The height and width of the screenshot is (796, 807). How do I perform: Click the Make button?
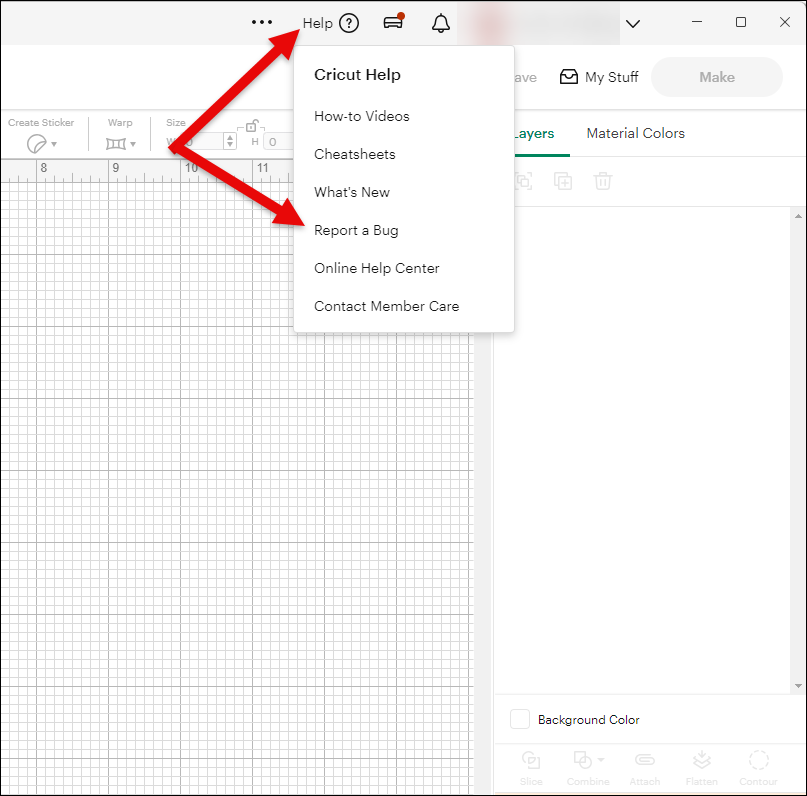[x=716, y=76]
